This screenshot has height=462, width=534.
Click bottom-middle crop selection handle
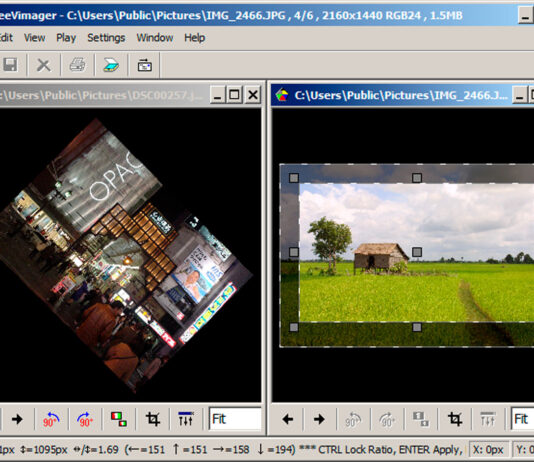point(417,327)
